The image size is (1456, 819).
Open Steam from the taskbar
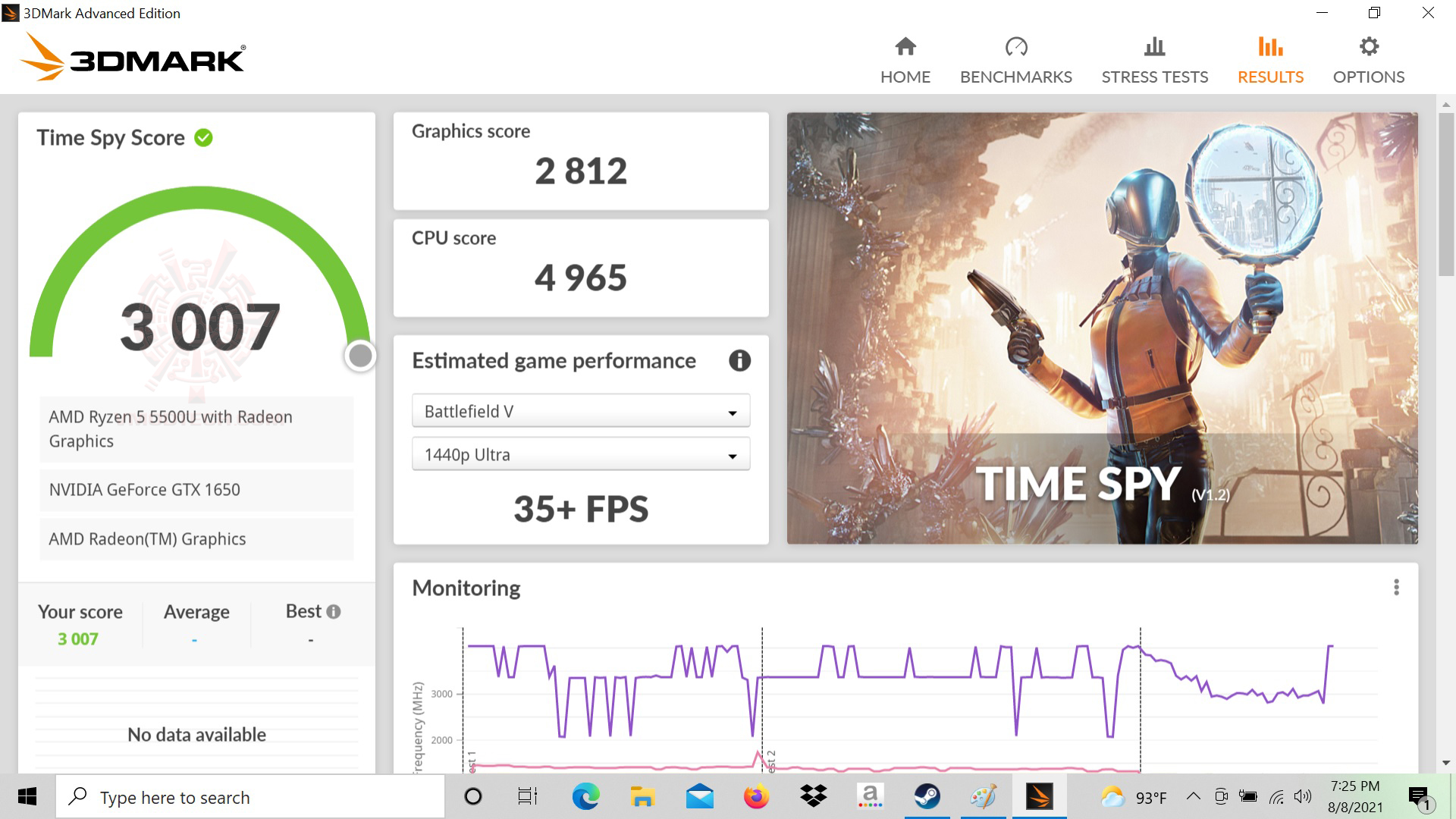927,796
